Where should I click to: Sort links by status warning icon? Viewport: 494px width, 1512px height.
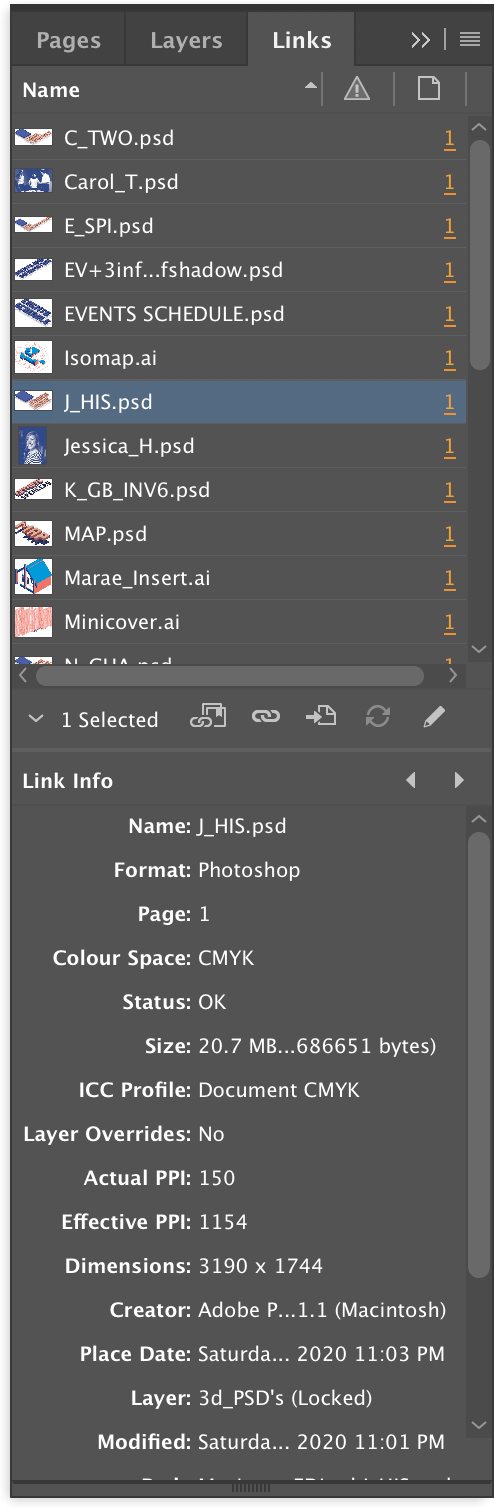357,90
